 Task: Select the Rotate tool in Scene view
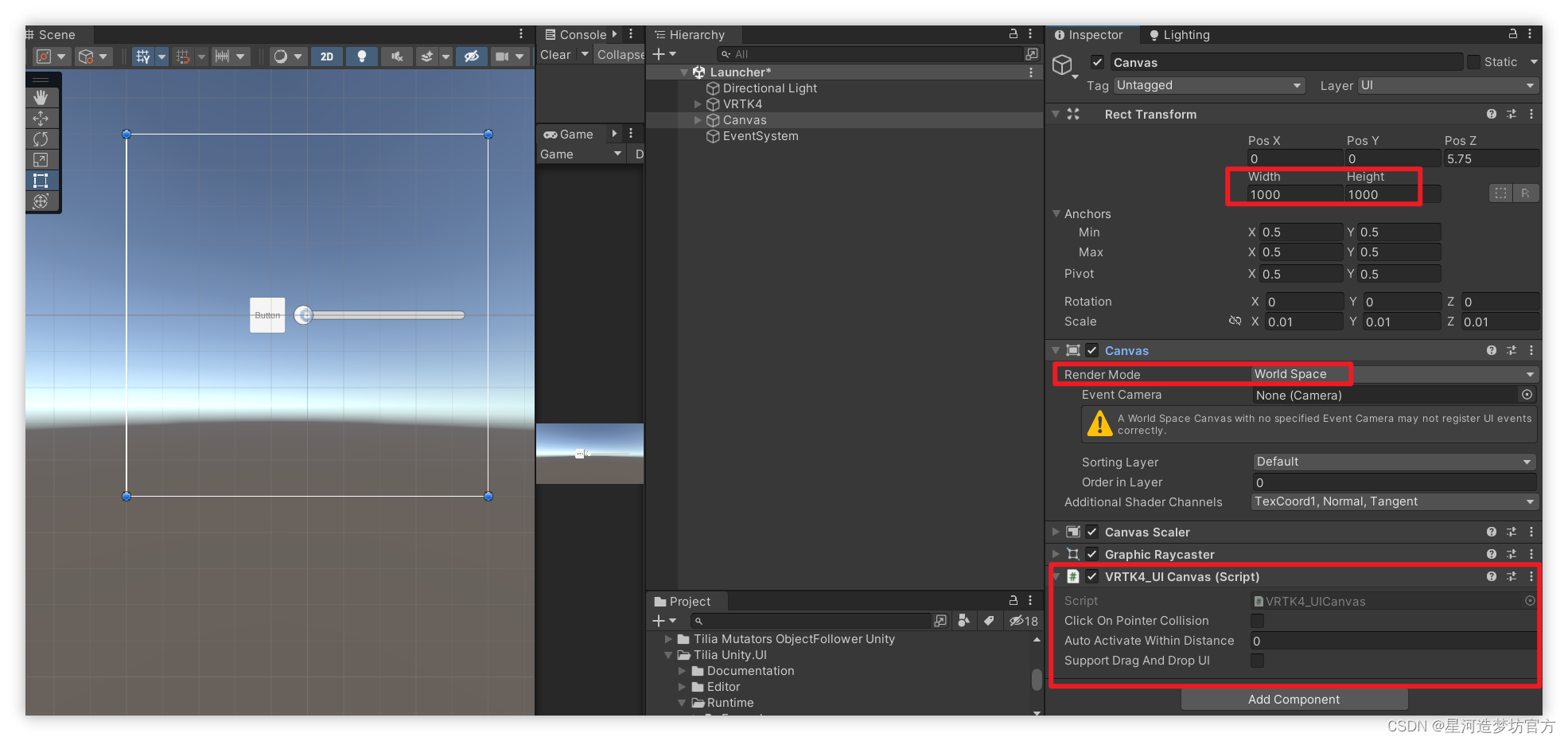tap(41, 139)
